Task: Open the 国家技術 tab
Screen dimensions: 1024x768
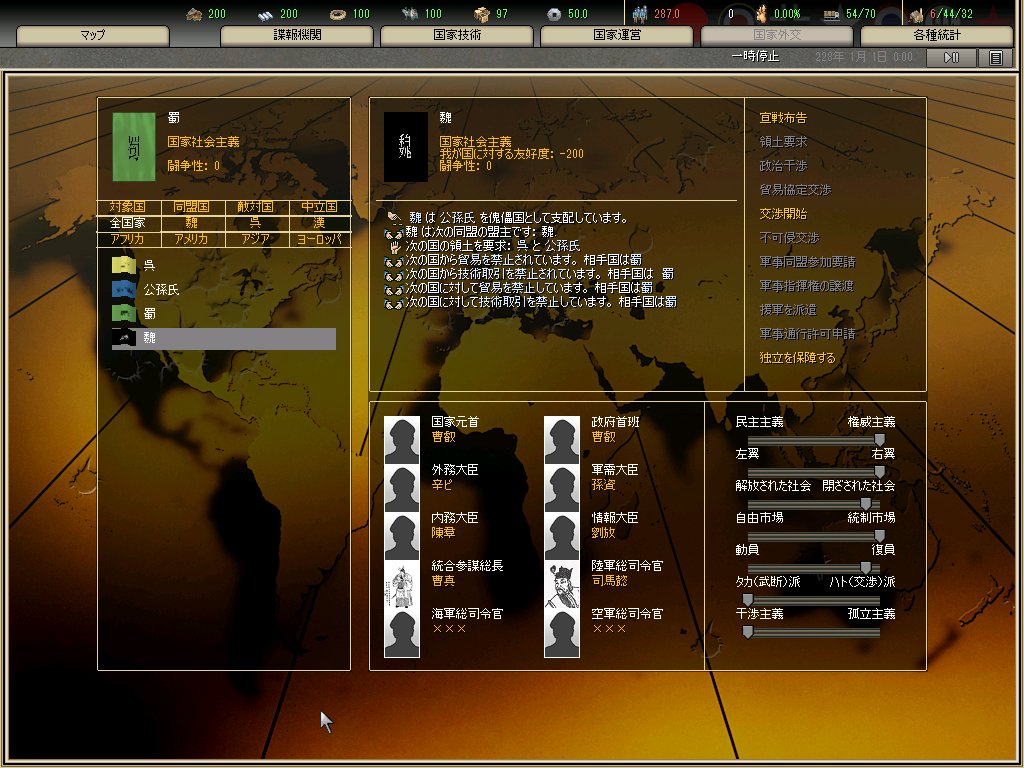Action: pyautogui.click(x=457, y=35)
